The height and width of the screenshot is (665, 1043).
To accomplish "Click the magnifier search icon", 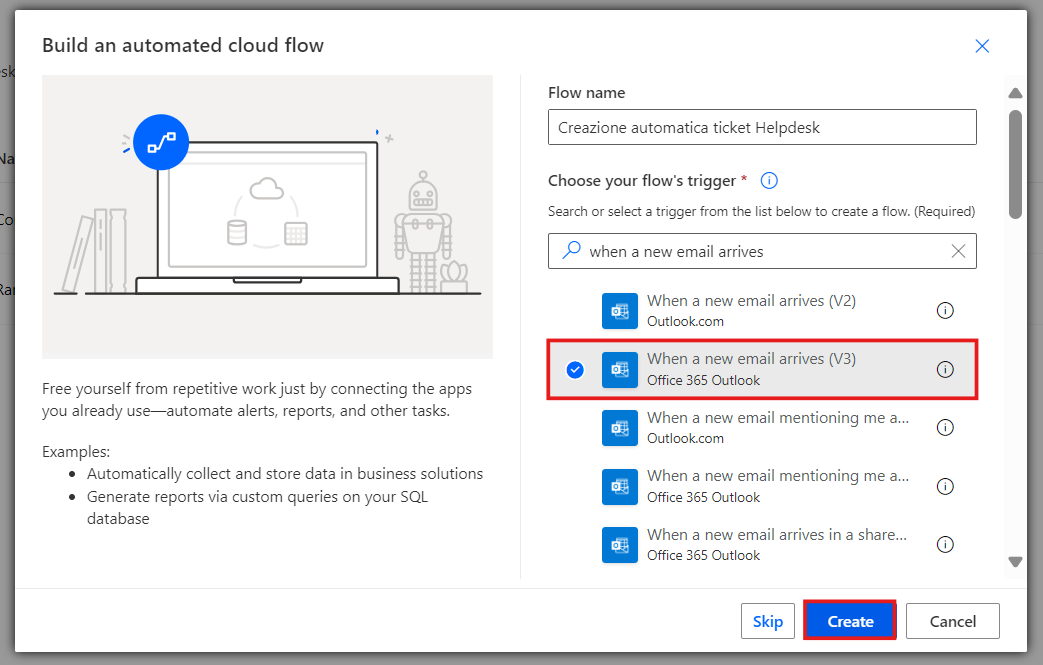I will [x=571, y=250].
